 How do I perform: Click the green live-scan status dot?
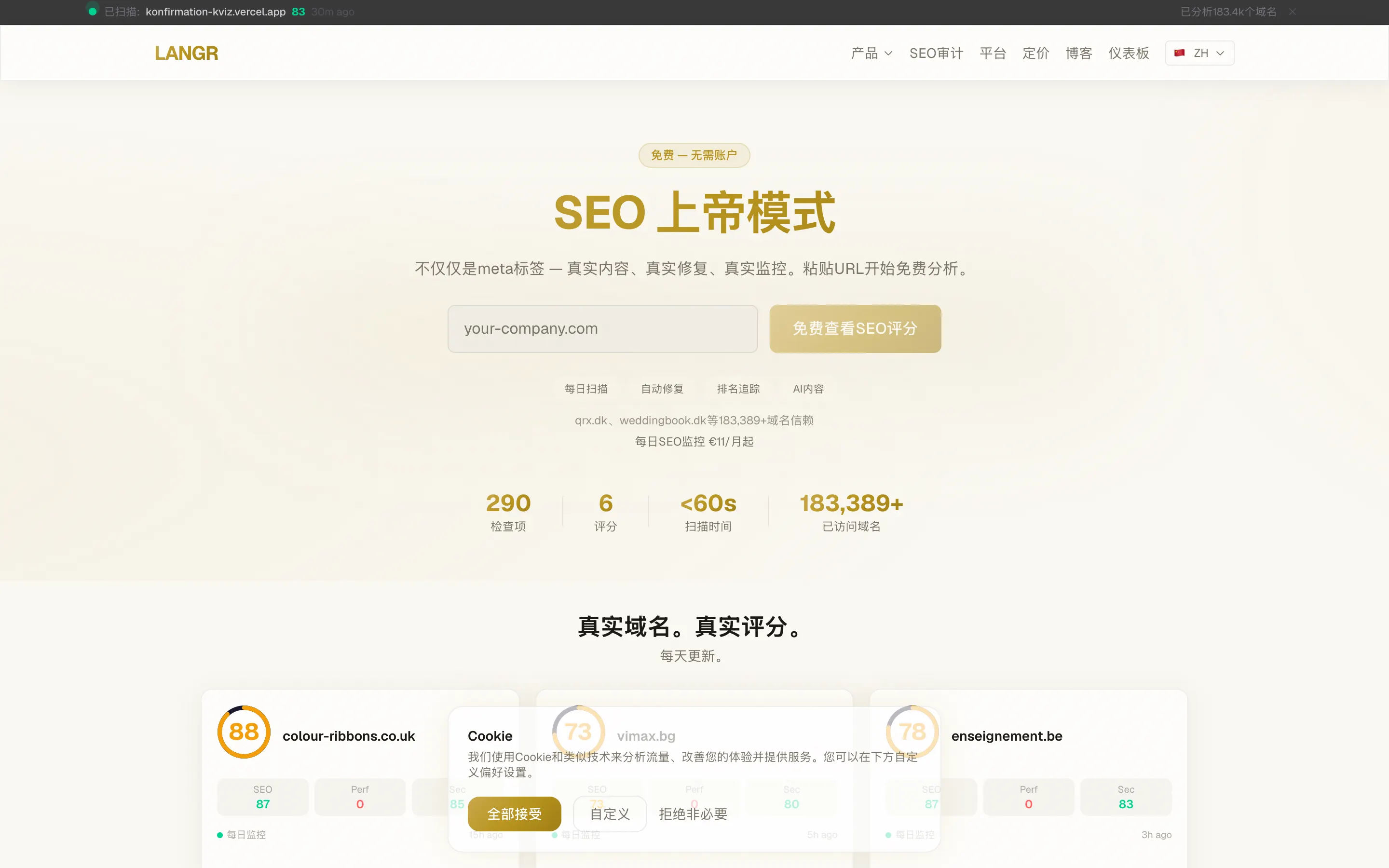[93, 12]
